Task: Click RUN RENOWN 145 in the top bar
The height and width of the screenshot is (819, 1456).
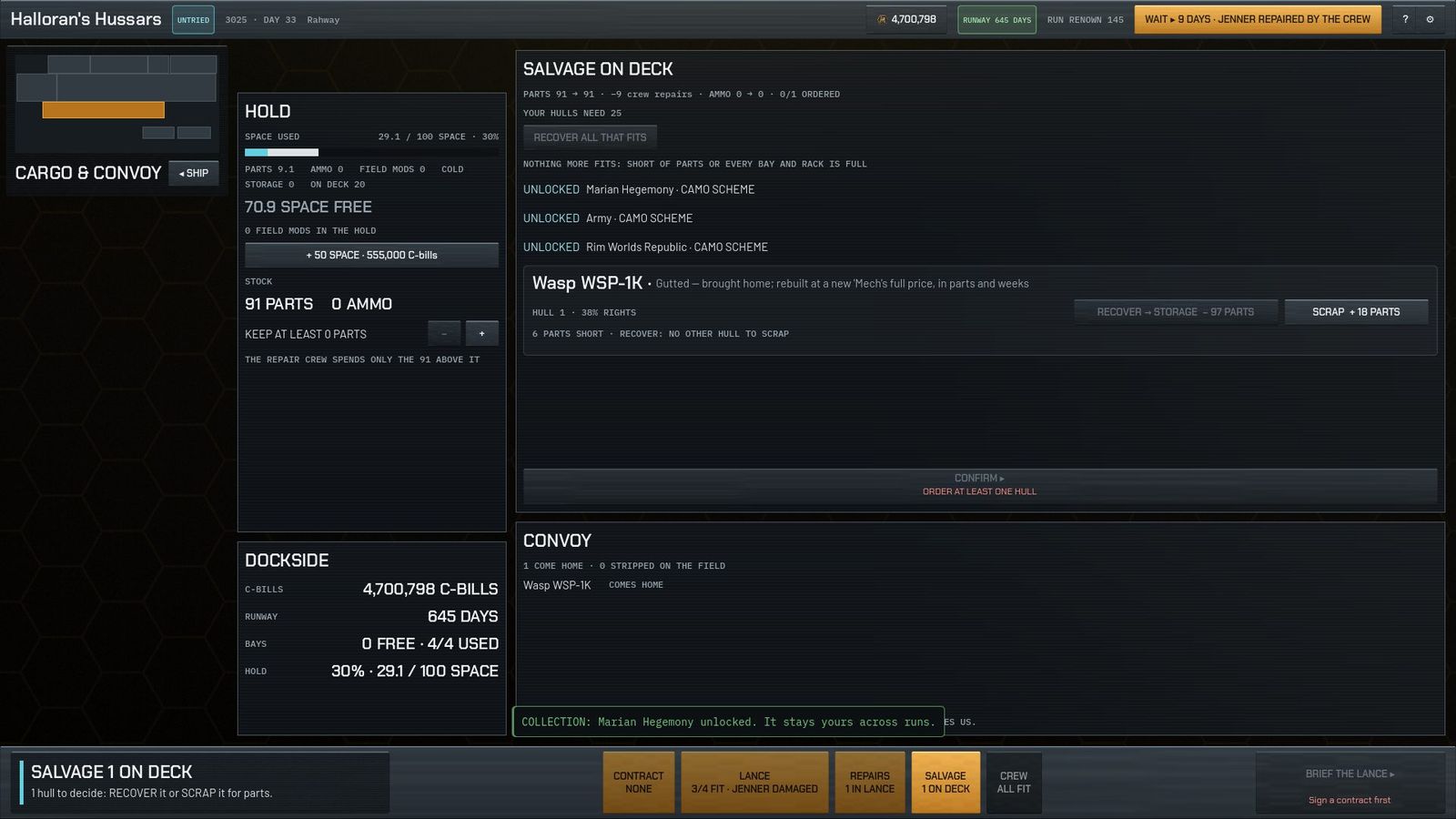Action: tap(1085, 20)
